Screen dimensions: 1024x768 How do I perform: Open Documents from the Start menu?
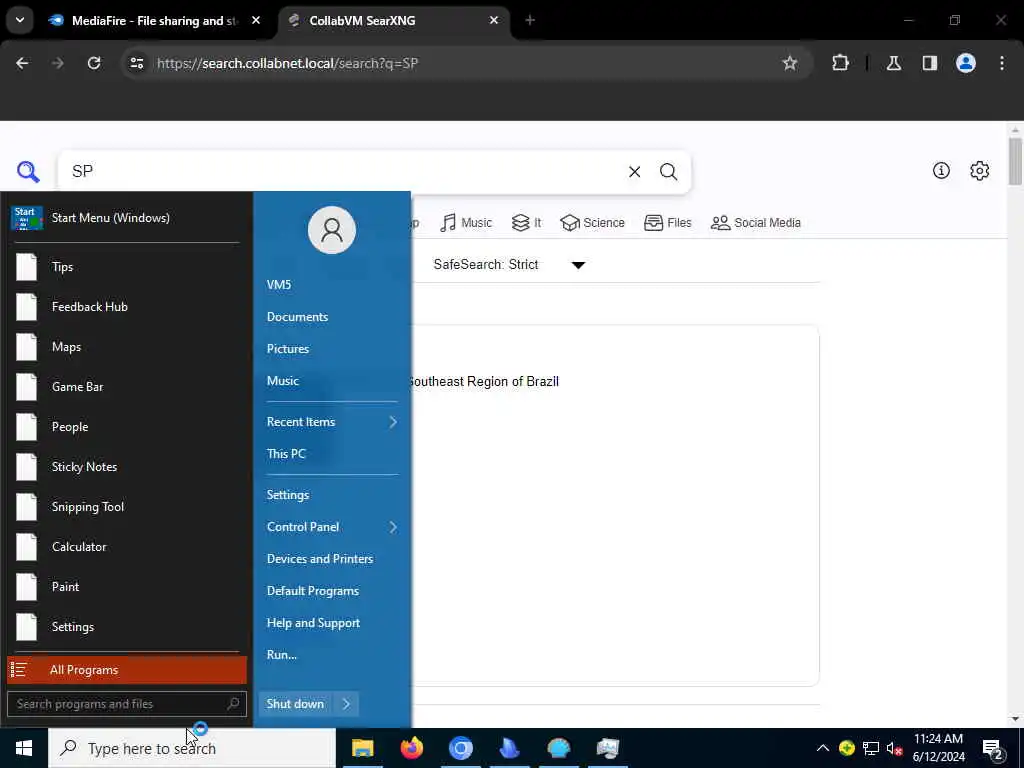tap(297, 317)
